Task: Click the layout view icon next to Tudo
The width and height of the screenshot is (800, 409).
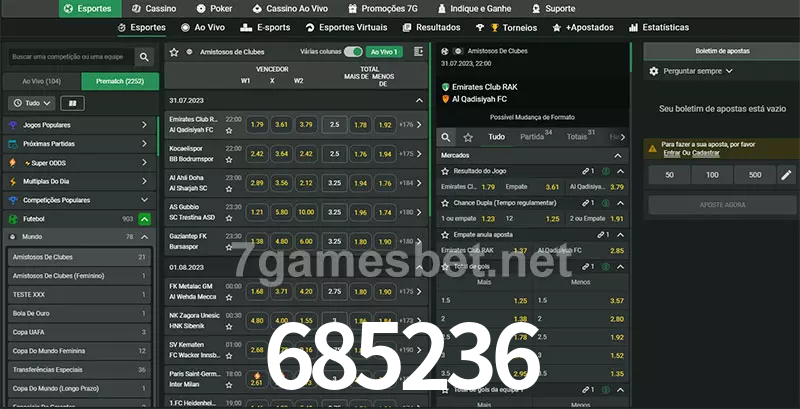Action: coord(72,103)
